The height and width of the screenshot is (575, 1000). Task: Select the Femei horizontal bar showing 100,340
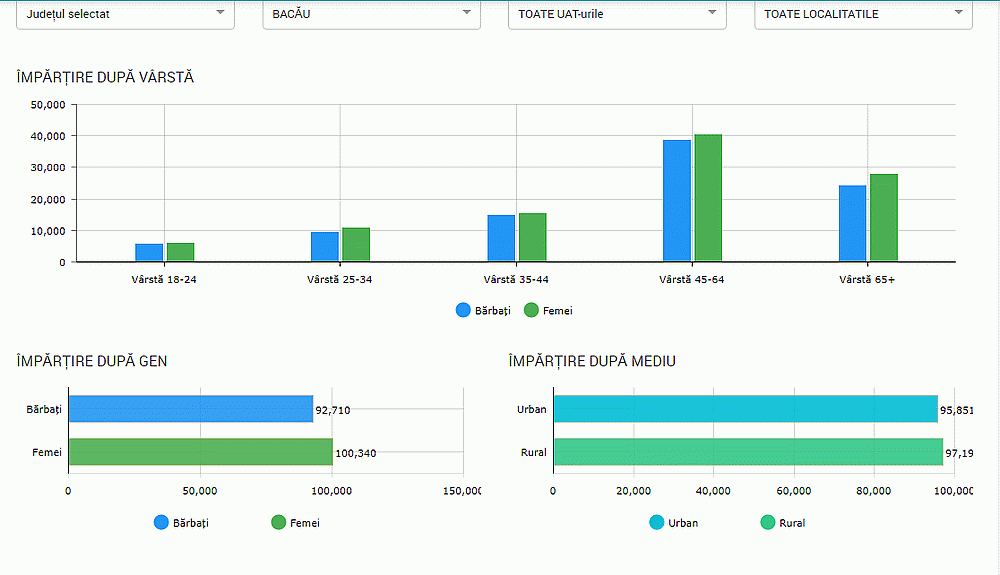click(200, 452)
